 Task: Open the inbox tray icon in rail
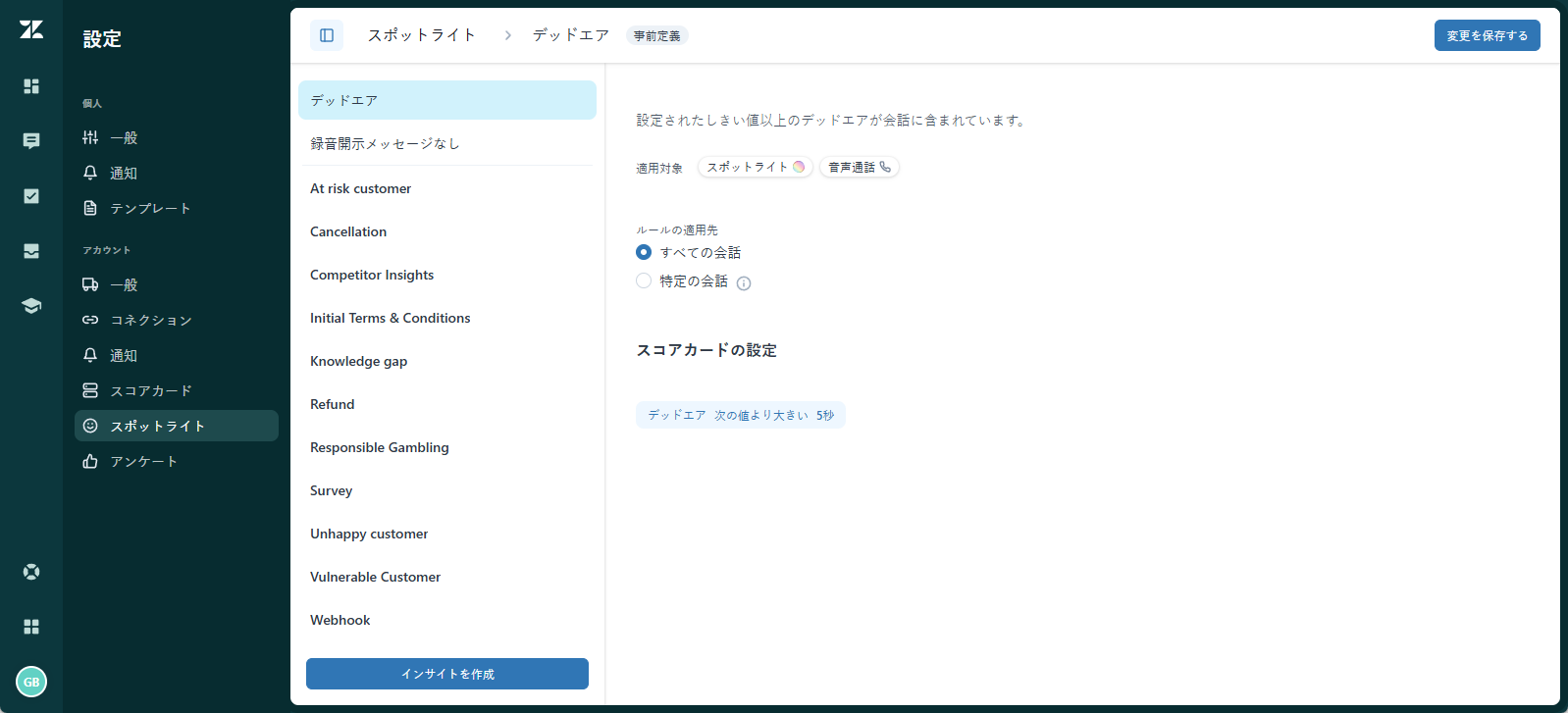pyautogui.click(x=31, y=251)
